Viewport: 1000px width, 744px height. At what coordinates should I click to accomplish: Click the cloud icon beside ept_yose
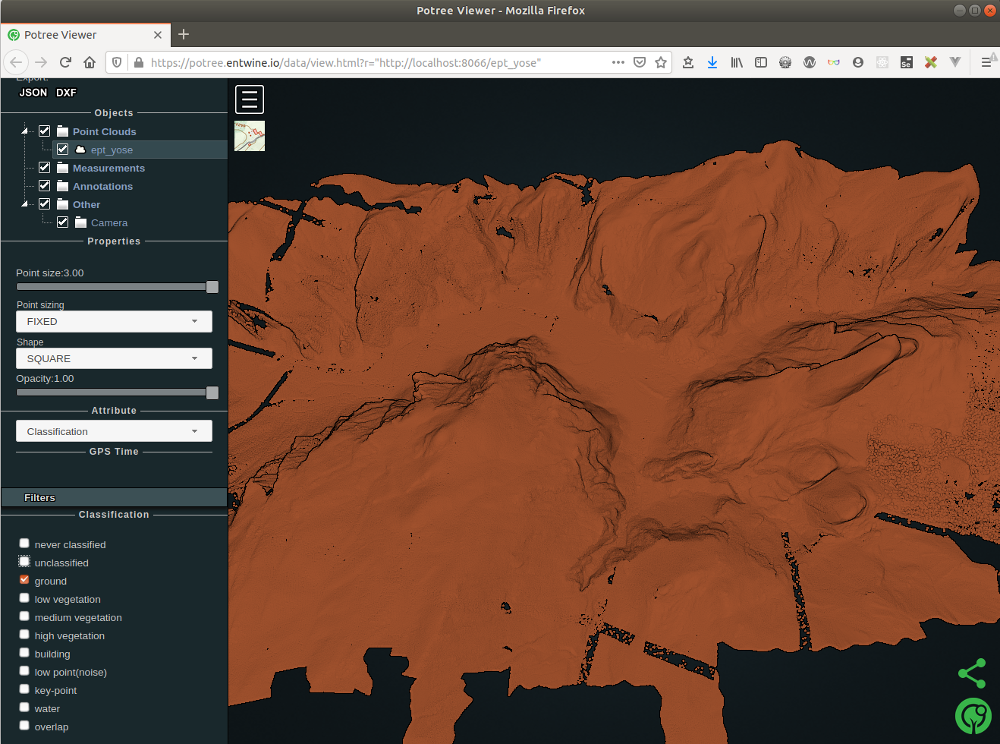click(x=80, y=150)
